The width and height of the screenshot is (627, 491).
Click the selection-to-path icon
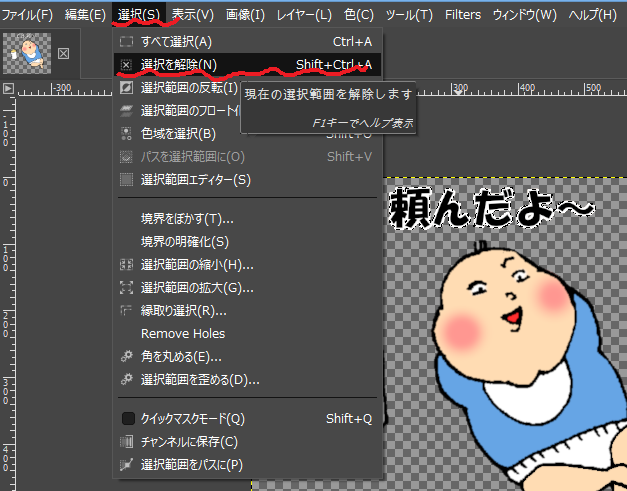coord(126,465)
